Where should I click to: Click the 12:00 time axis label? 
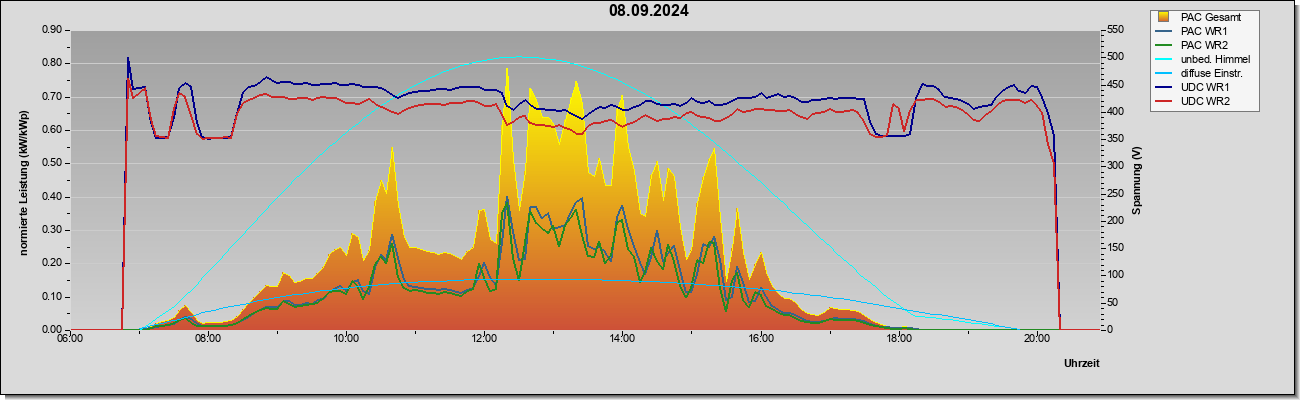tap(484, 338)
